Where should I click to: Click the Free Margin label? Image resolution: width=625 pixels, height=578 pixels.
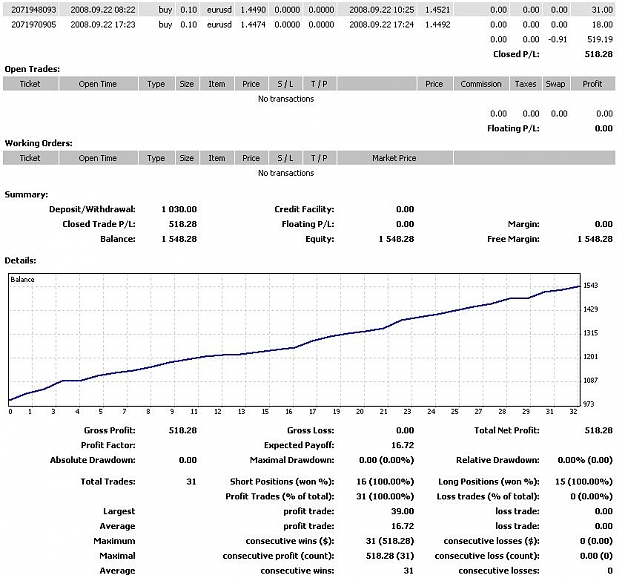[x=513, y=239]
